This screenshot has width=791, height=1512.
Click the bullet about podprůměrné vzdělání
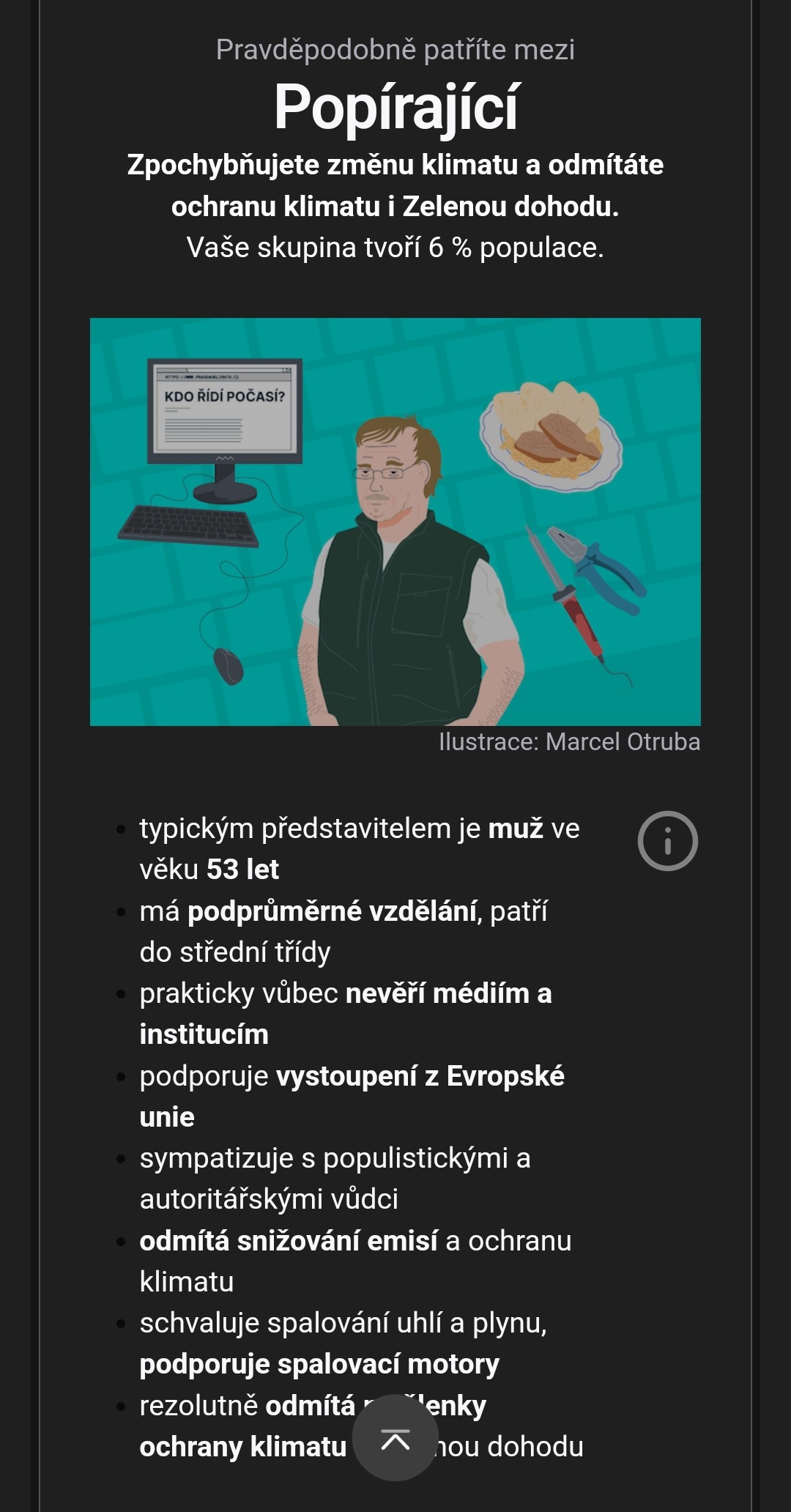[343, 931]
